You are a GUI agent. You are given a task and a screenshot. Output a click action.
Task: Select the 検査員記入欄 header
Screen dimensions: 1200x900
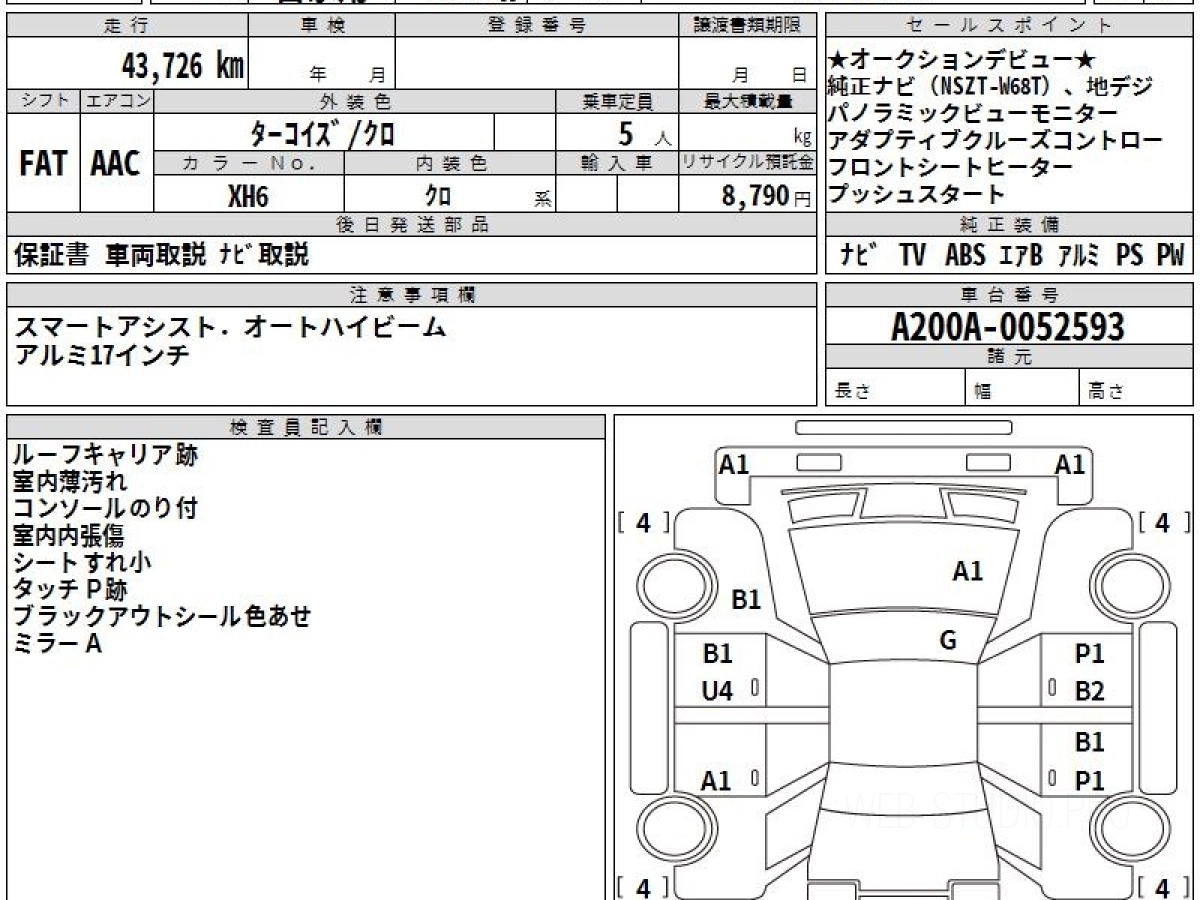[306, 427]
